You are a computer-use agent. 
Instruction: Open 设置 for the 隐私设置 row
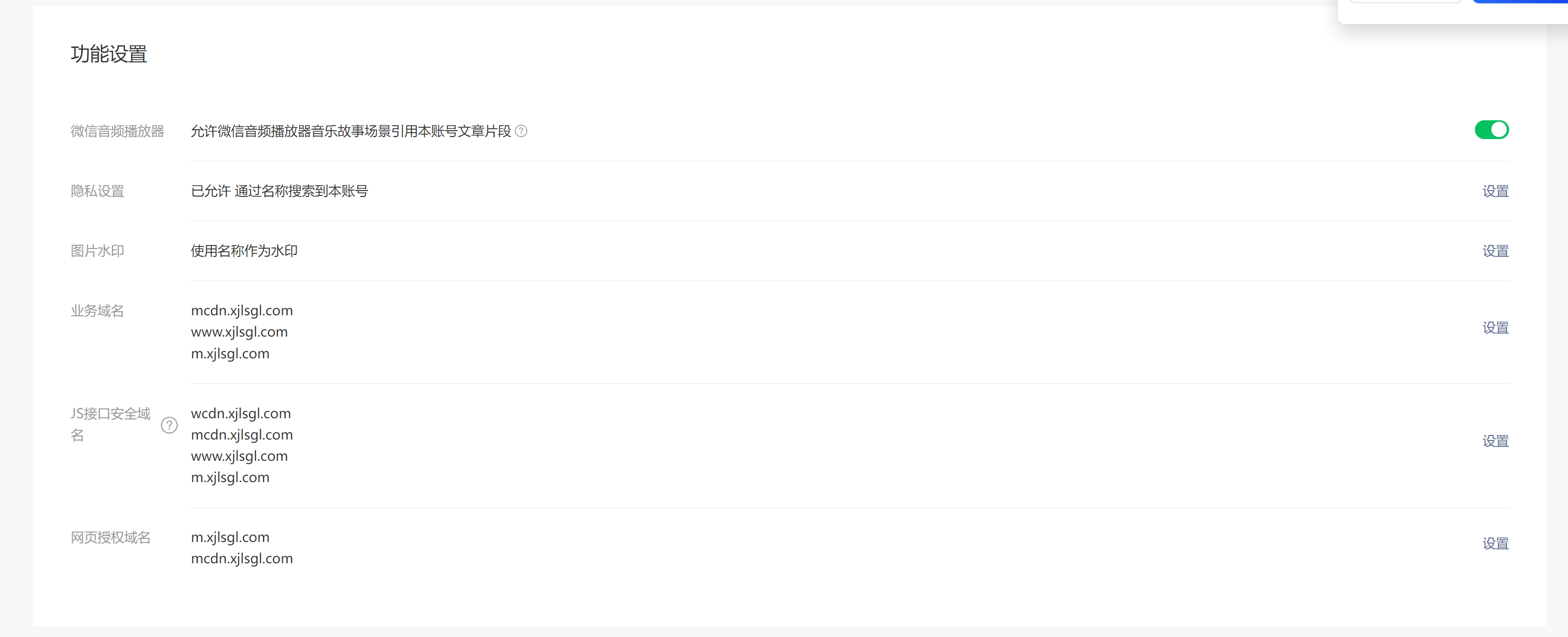pyautogui.click(x=1495, y=191)
